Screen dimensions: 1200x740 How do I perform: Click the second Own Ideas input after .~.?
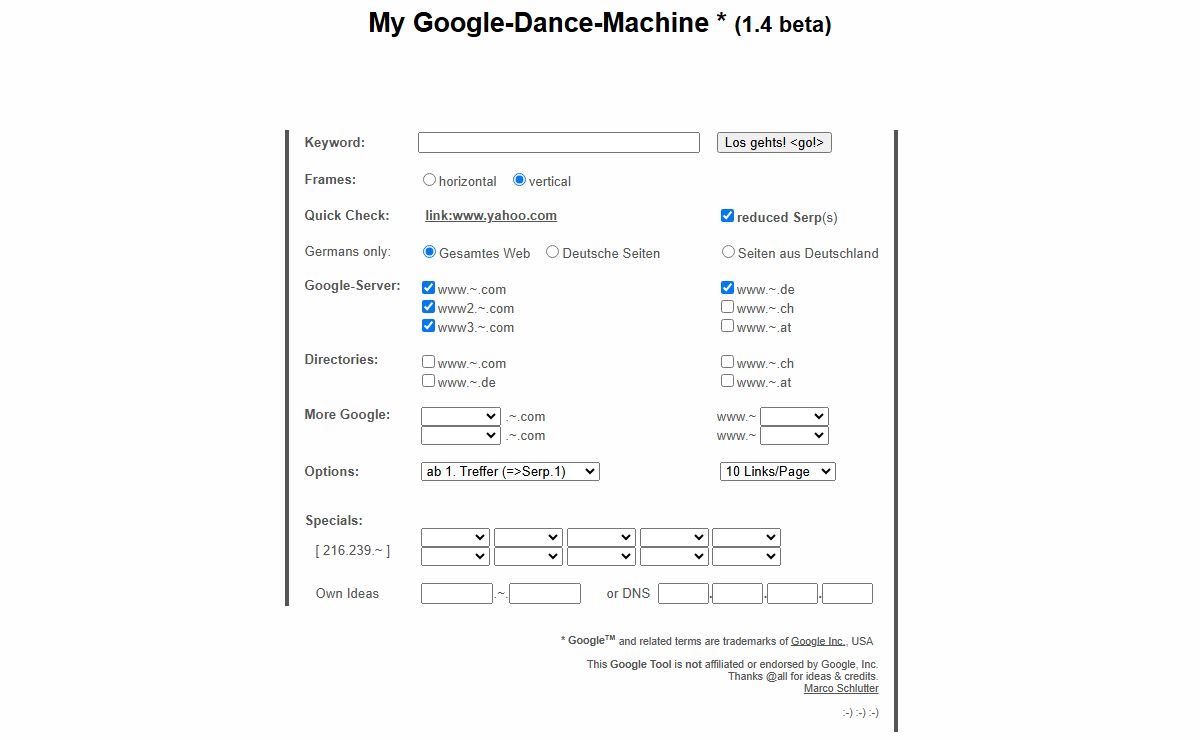coord(545,593)
